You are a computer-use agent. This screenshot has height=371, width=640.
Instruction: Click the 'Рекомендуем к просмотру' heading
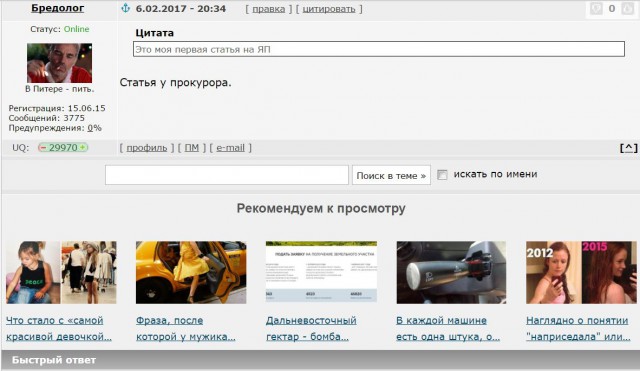pos(321,208)
